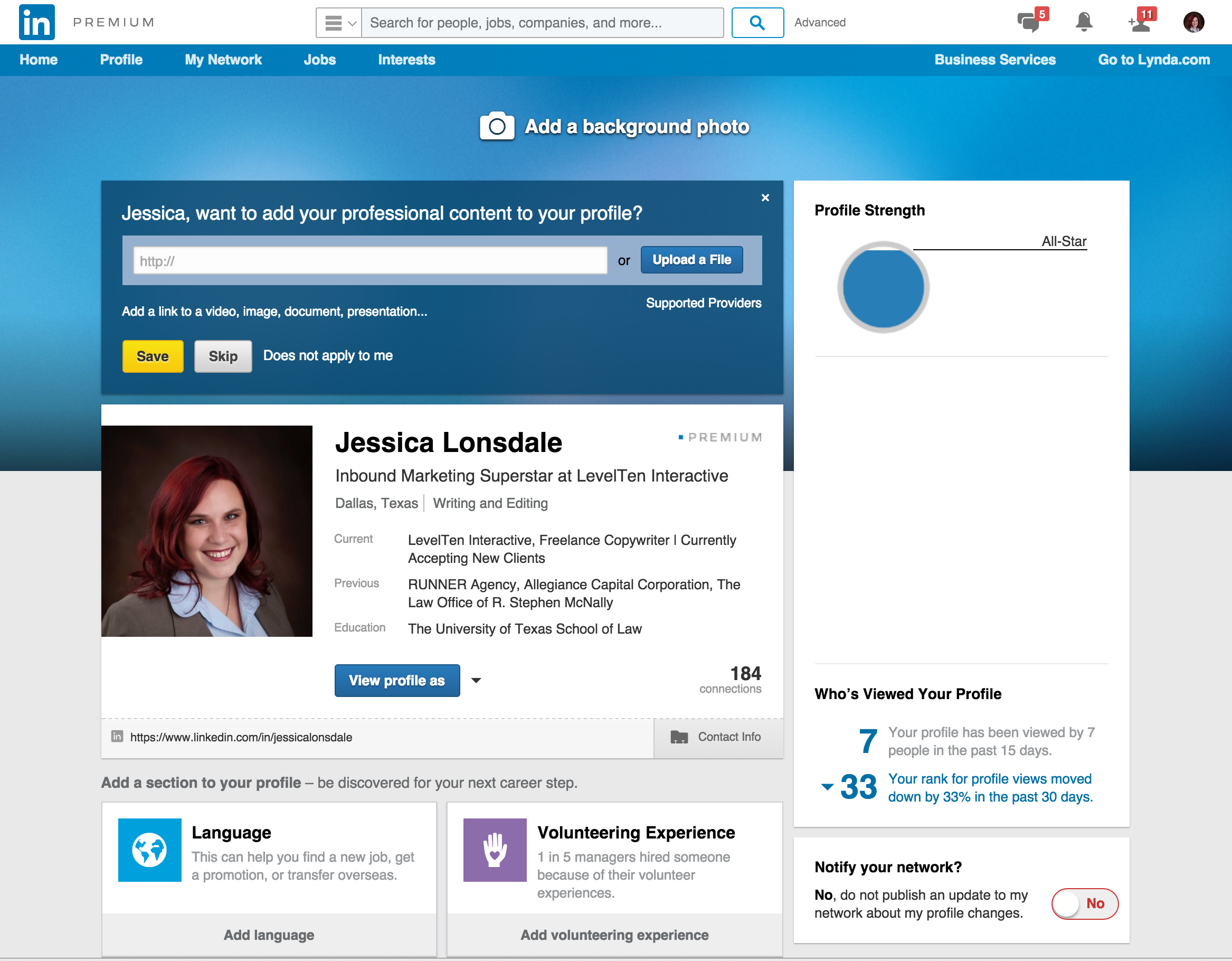Click the Skip button
Image resolution: width=1232 pixels, height=961 pixels.
point(223,356)
